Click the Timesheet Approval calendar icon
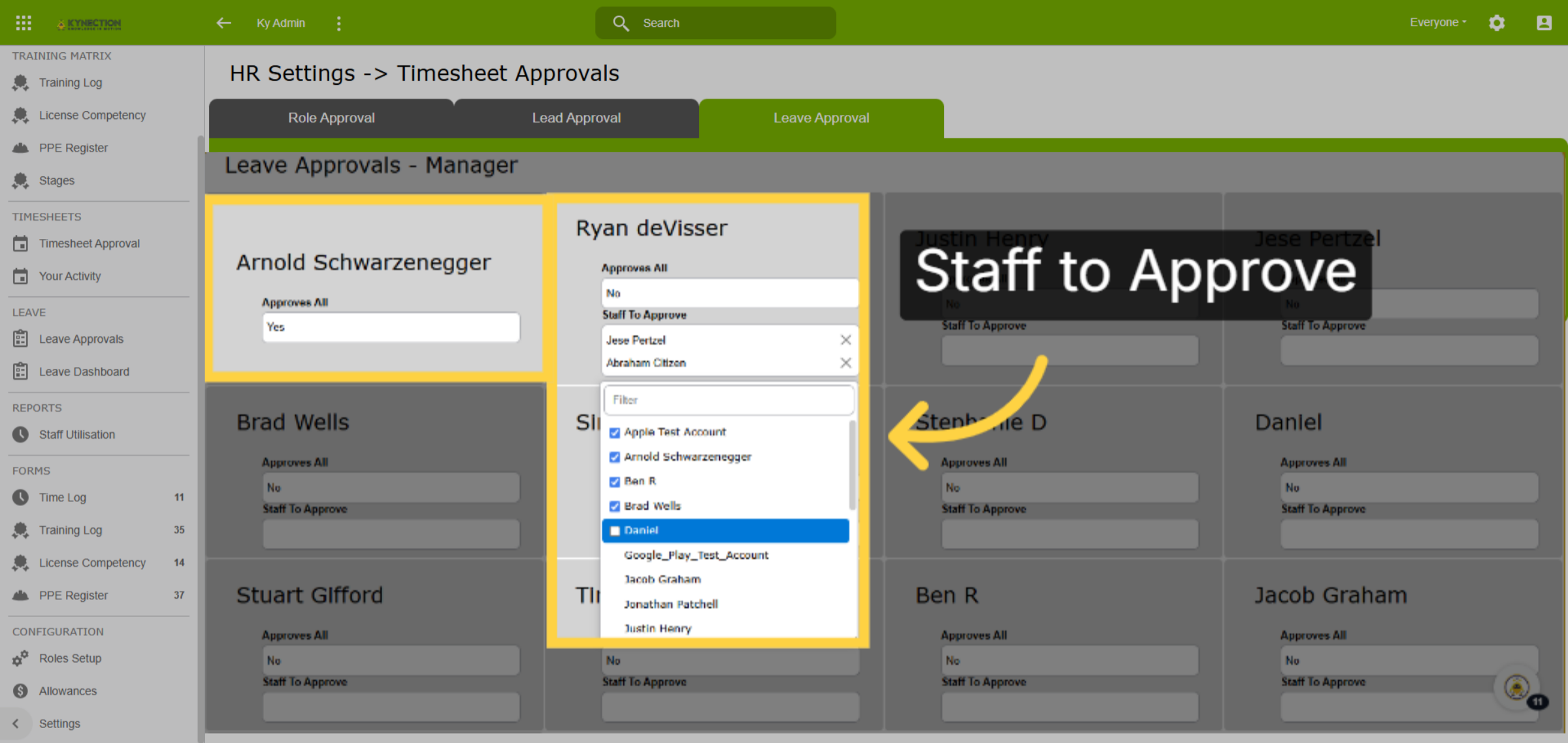Screen dimensions: 1568x743 (20, 244)
